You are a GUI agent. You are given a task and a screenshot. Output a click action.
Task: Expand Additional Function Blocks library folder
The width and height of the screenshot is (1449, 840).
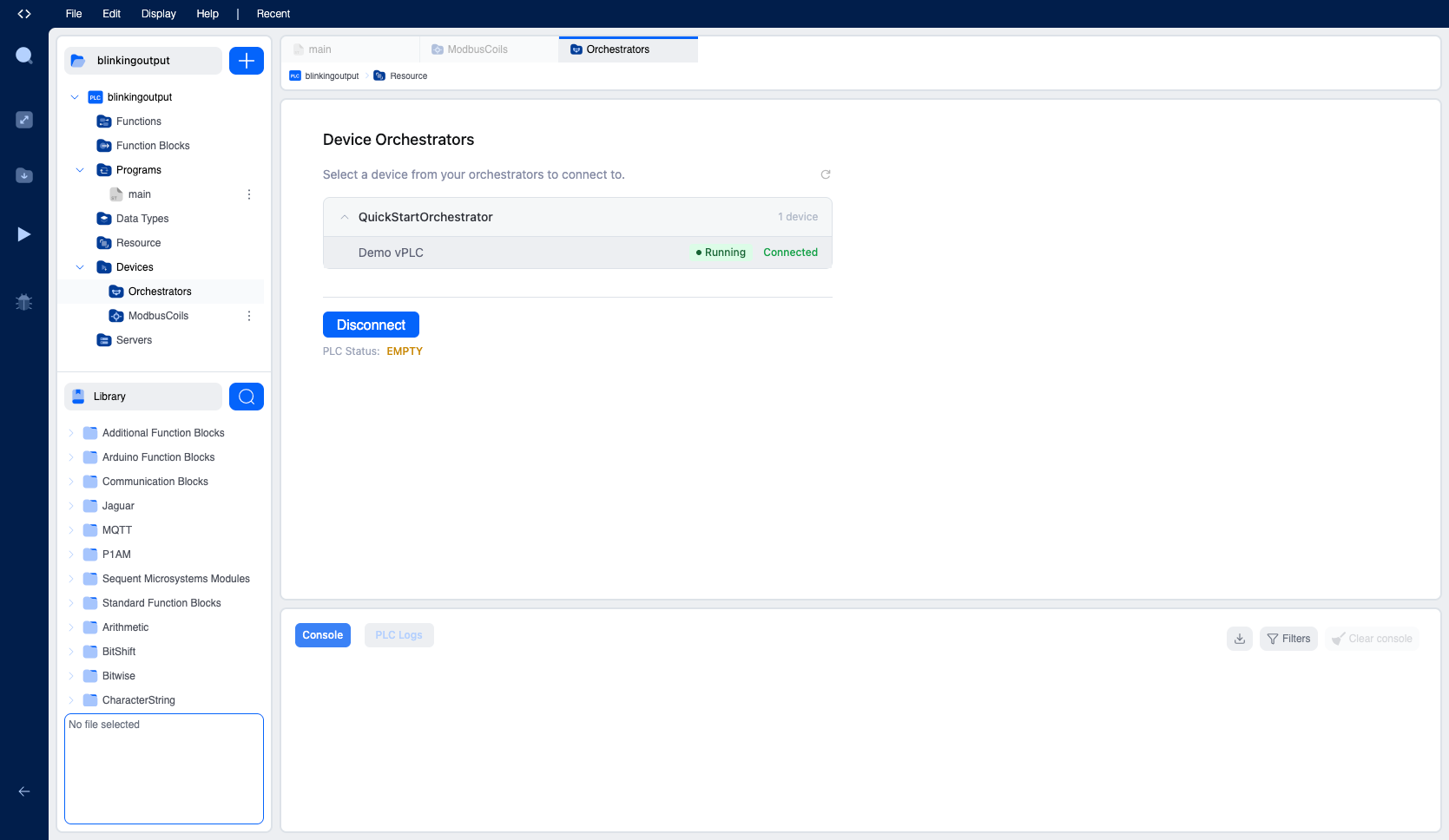(71, 433)
